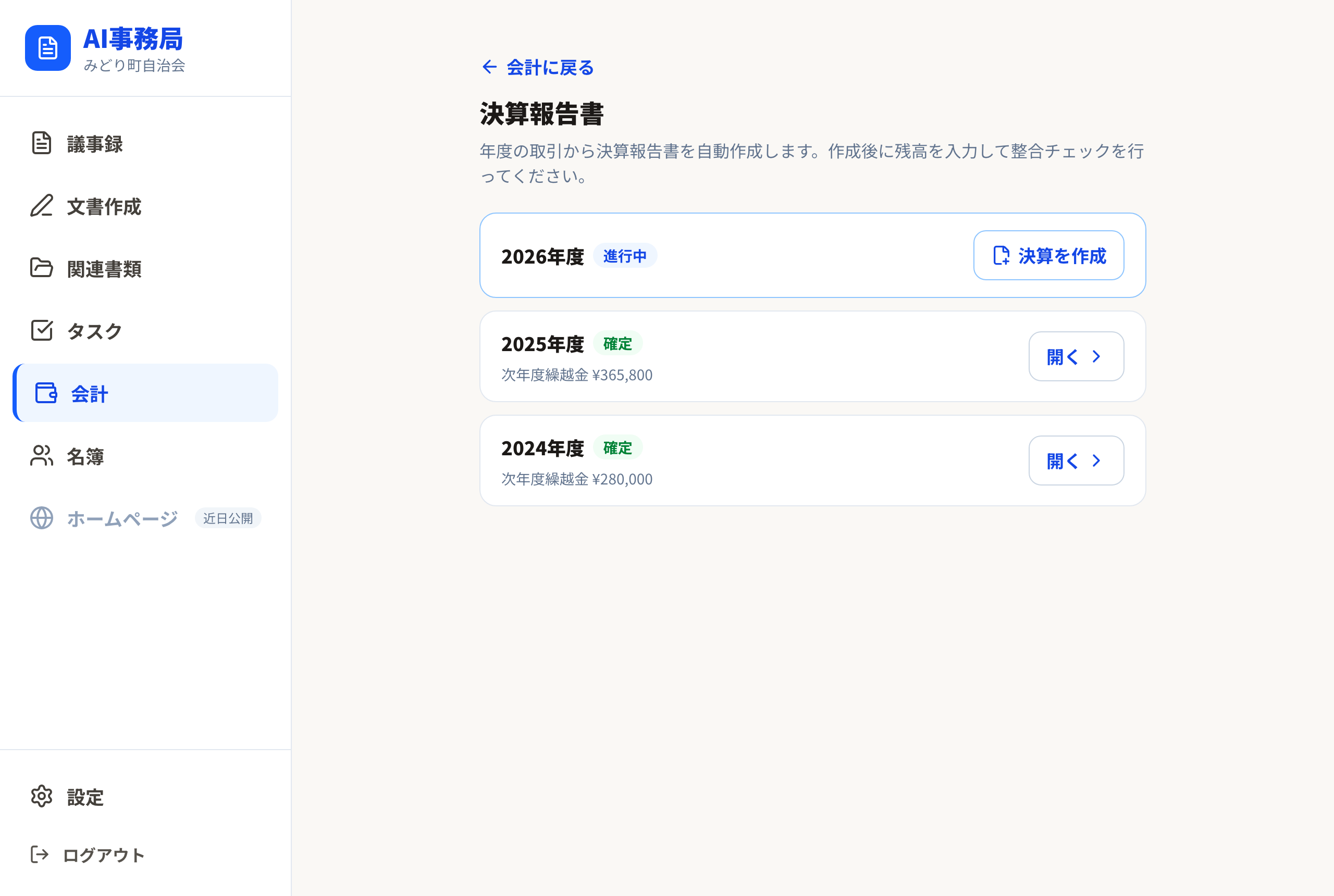The width and height of the screenshot is (1334, 896).
Task: Click the file-plus icon in 決算を作成
Action: (x=1002, y=255)
